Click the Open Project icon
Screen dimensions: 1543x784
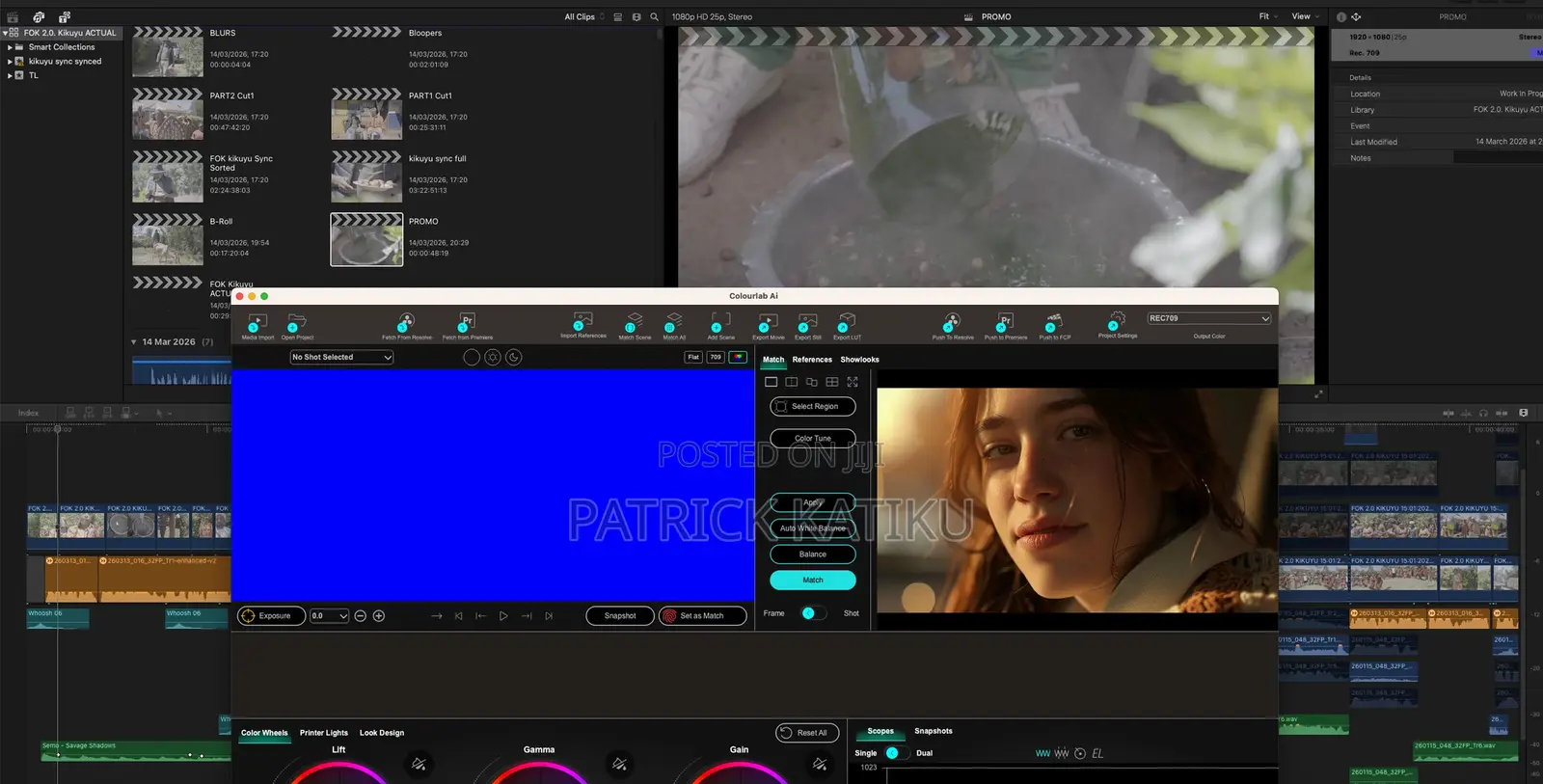tap(297, 322)
